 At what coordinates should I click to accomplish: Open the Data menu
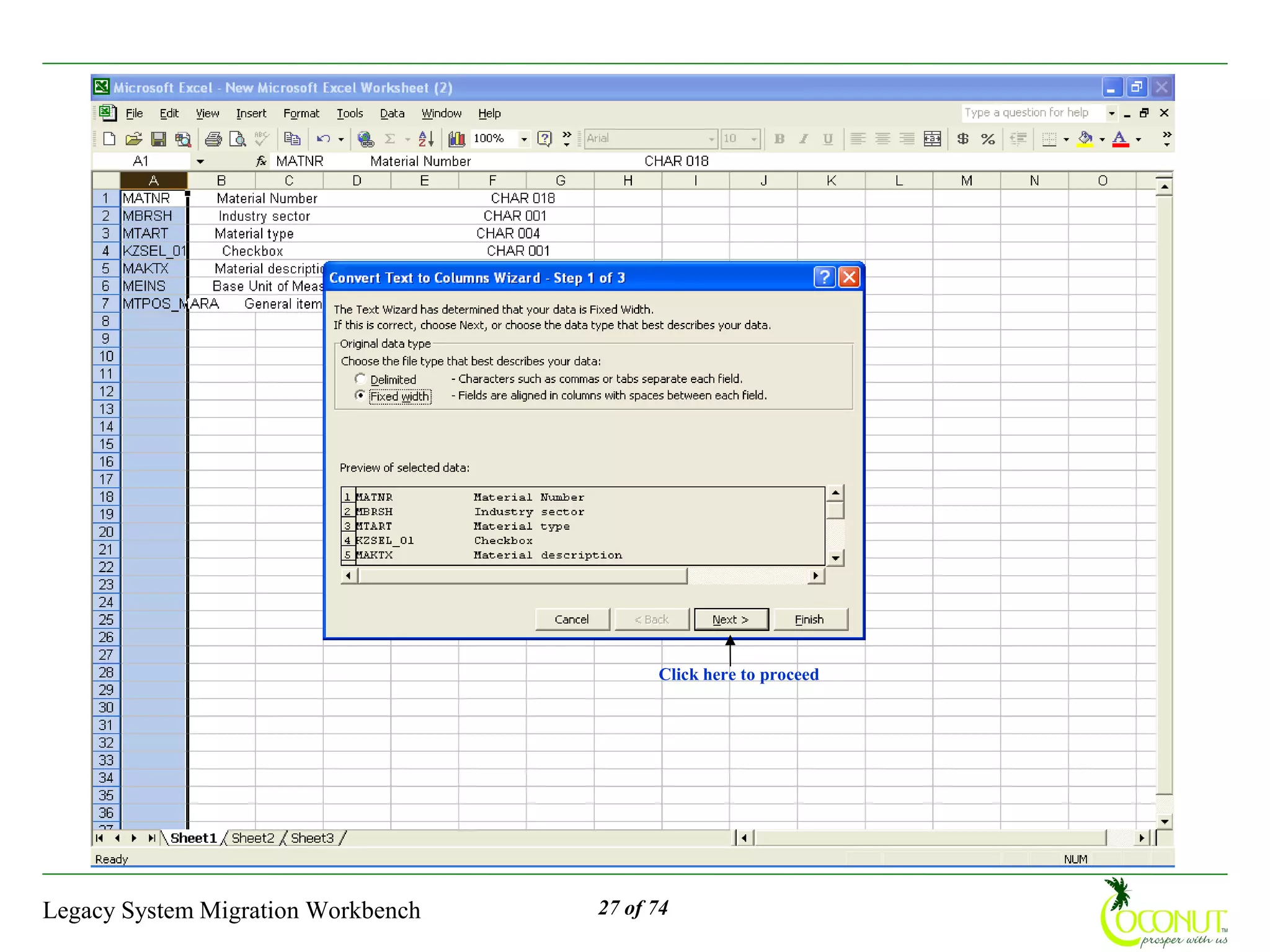[x=392, y=113]
